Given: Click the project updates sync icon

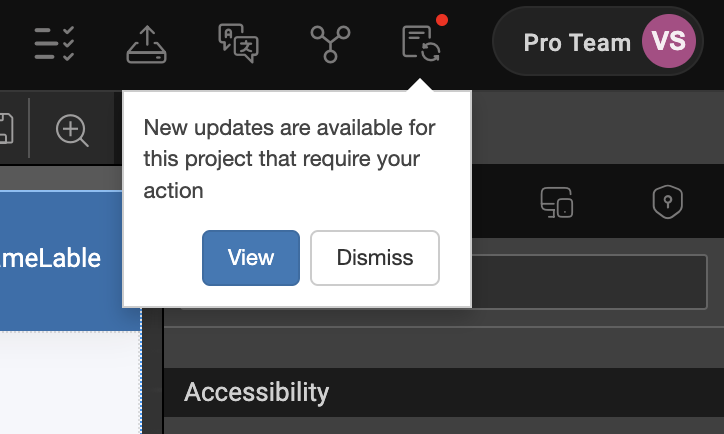Looking at the screenshot, I should click(421, 43).
